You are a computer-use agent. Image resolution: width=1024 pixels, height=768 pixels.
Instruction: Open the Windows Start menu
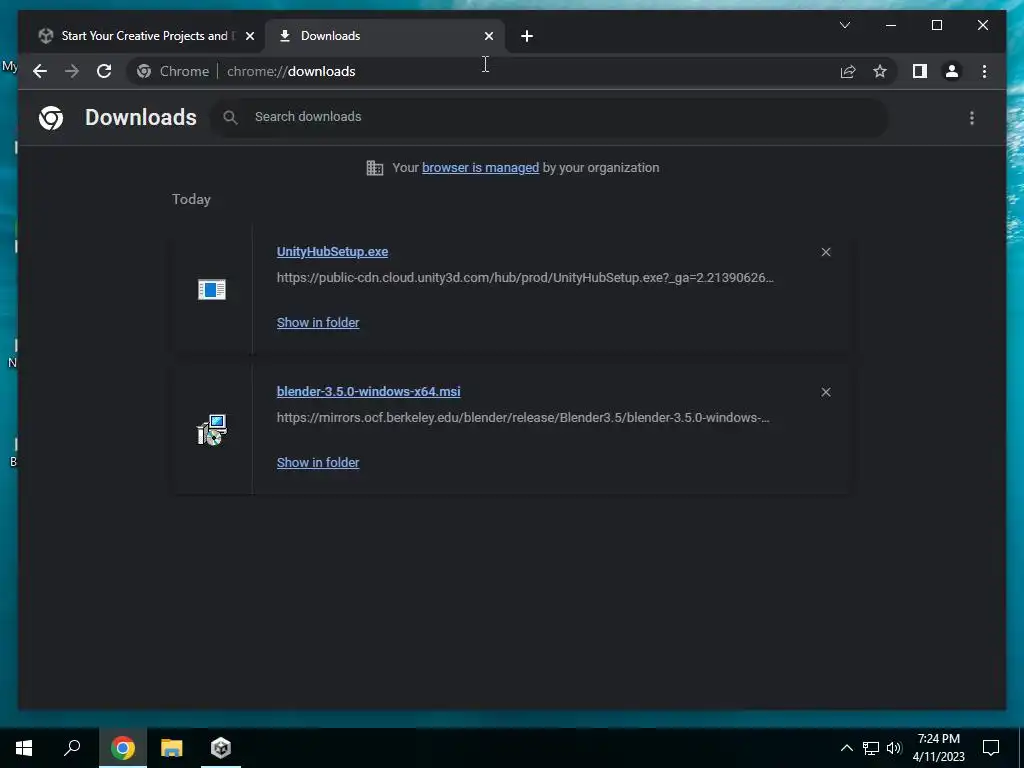pyautogui.click(x=24, y=748)
